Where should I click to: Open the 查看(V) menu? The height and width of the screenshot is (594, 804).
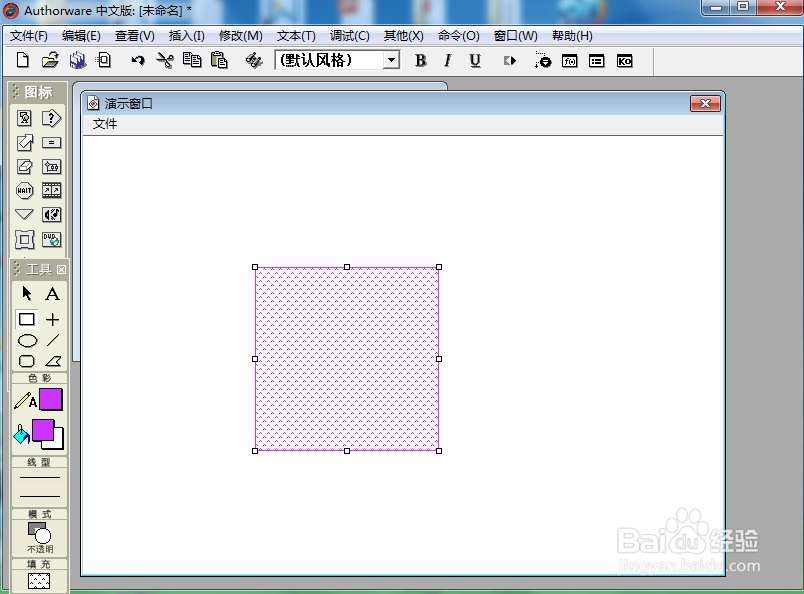click(135, 36)
